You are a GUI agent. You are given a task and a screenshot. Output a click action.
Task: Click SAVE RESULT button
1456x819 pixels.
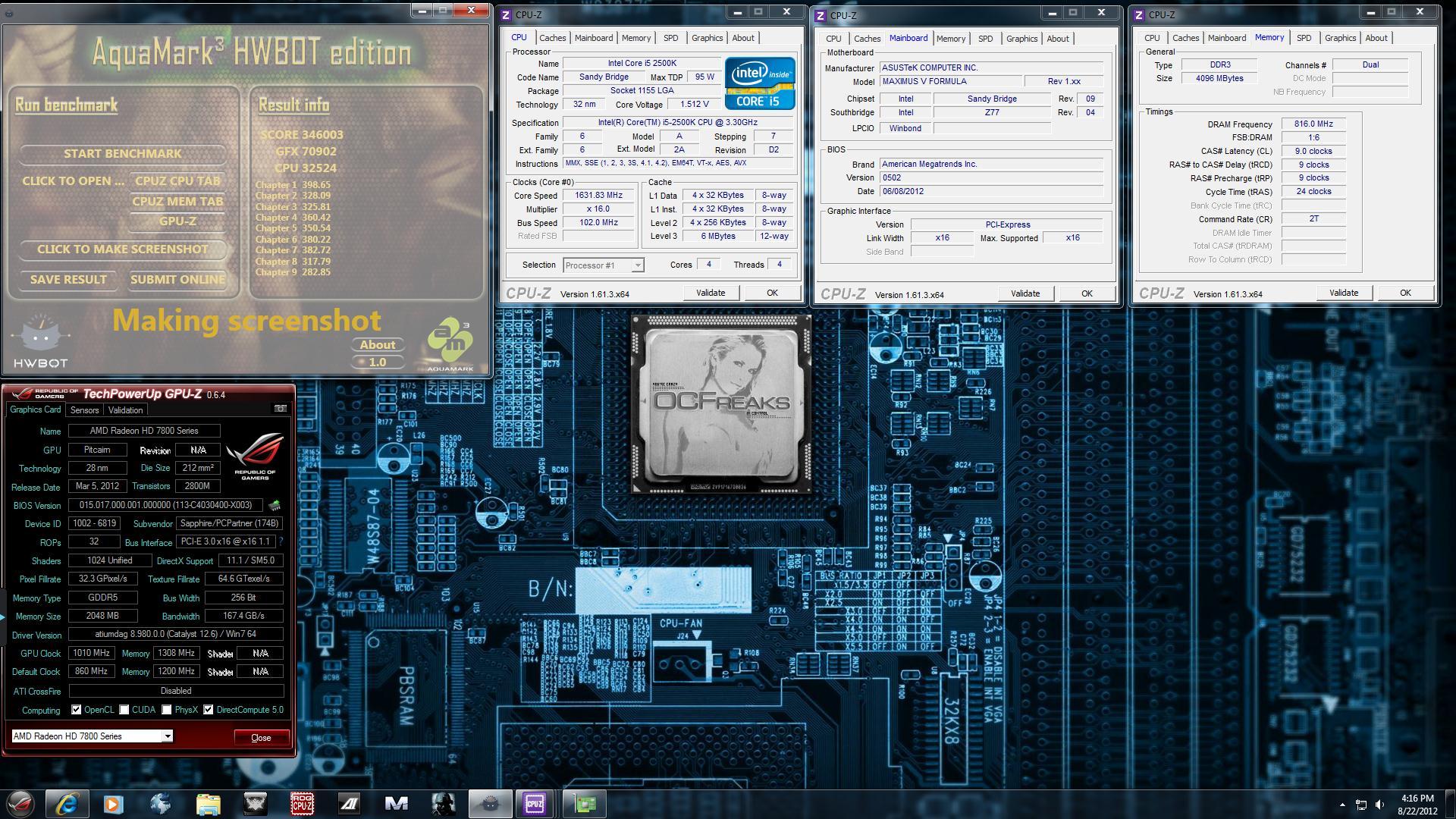point(68,280)
